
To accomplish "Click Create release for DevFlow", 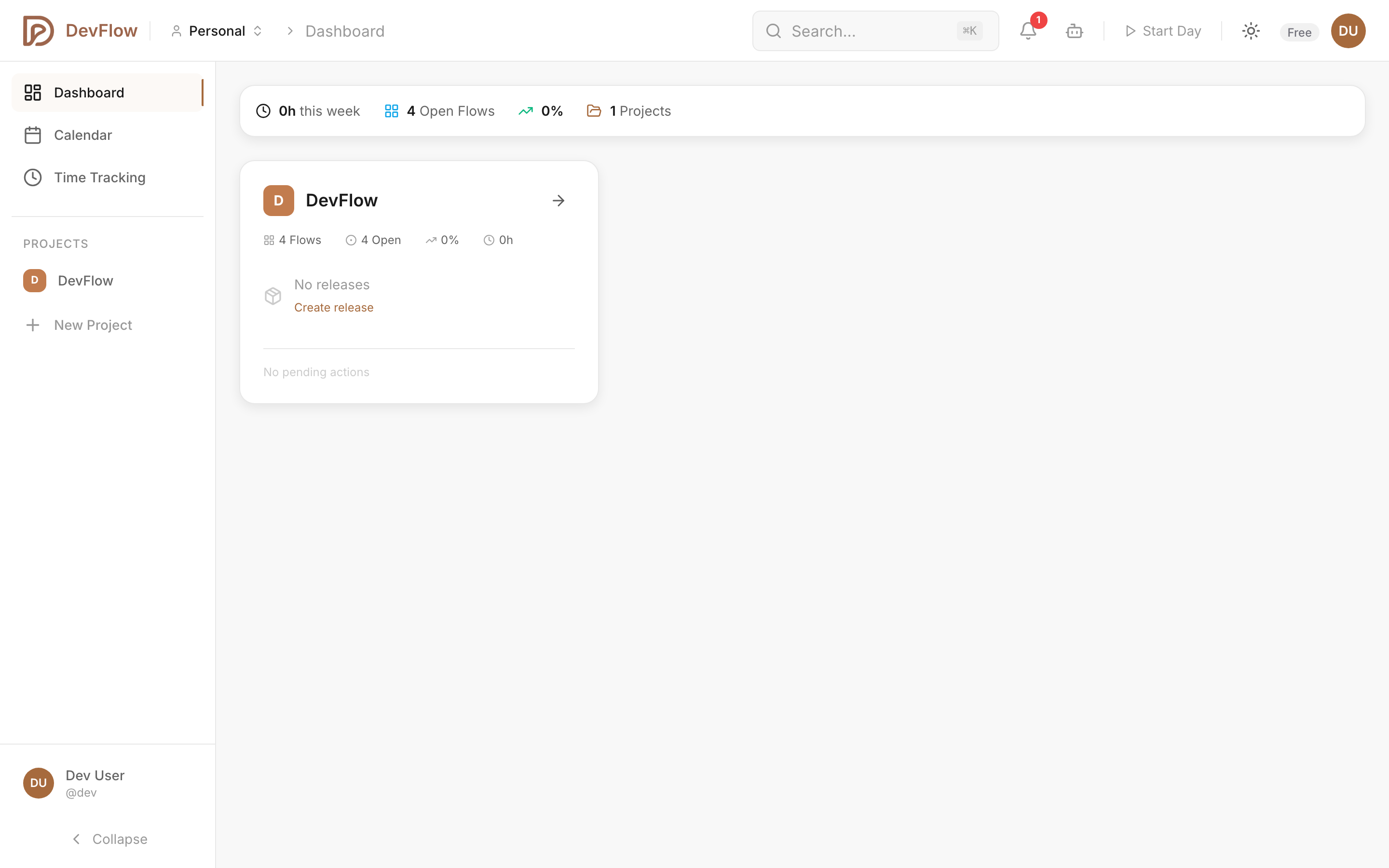I will (x=334, y=307).
